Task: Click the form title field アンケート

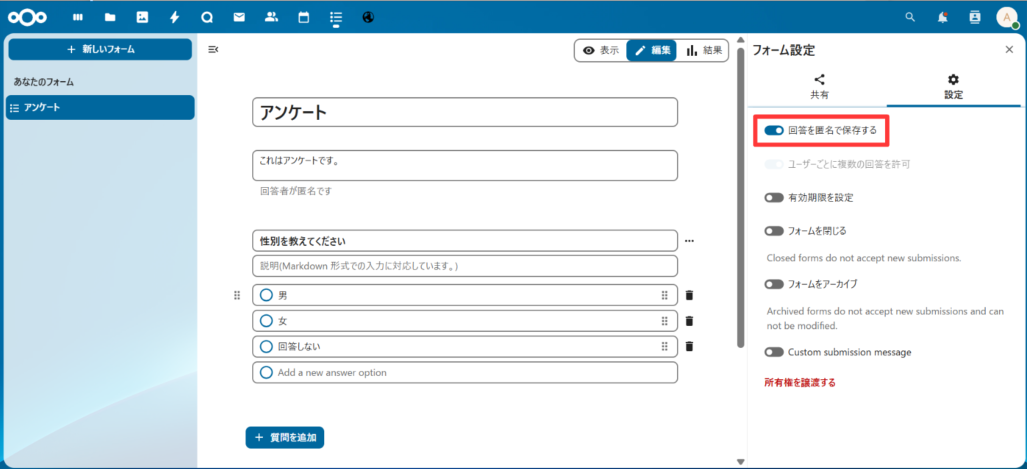Action: click(x=465, y=112)
